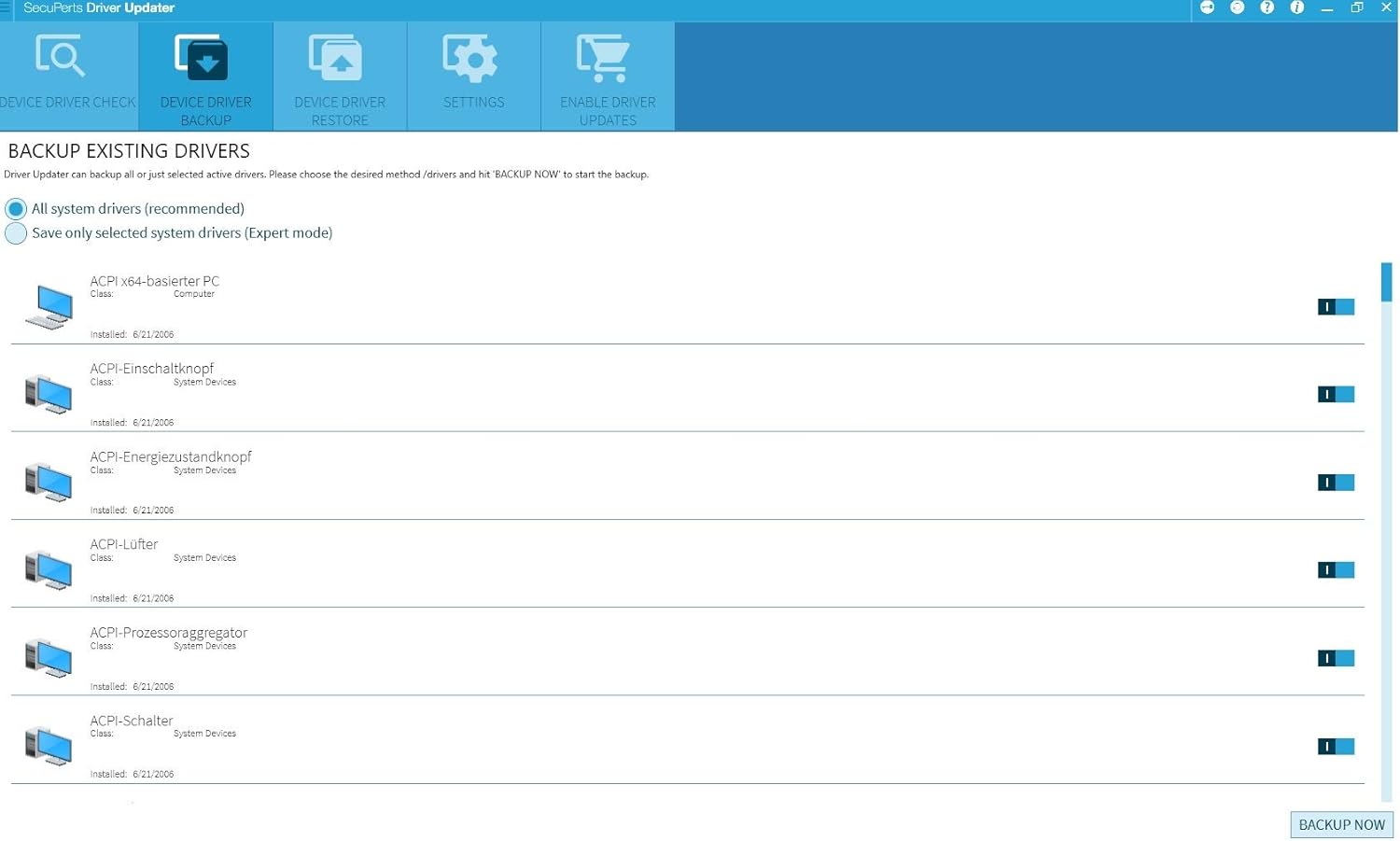Open the Enable Driver Updates tab
1400x841 pixels.
tap(608, 77)
